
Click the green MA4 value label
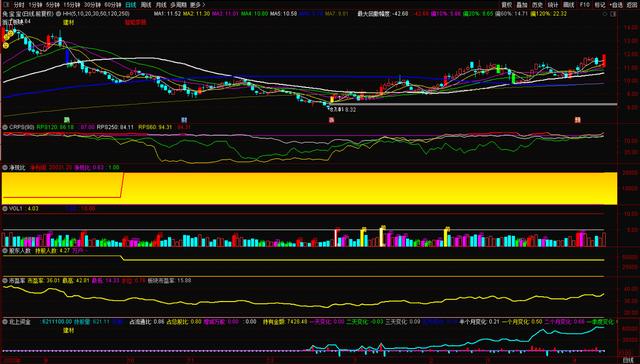[254, 13]
